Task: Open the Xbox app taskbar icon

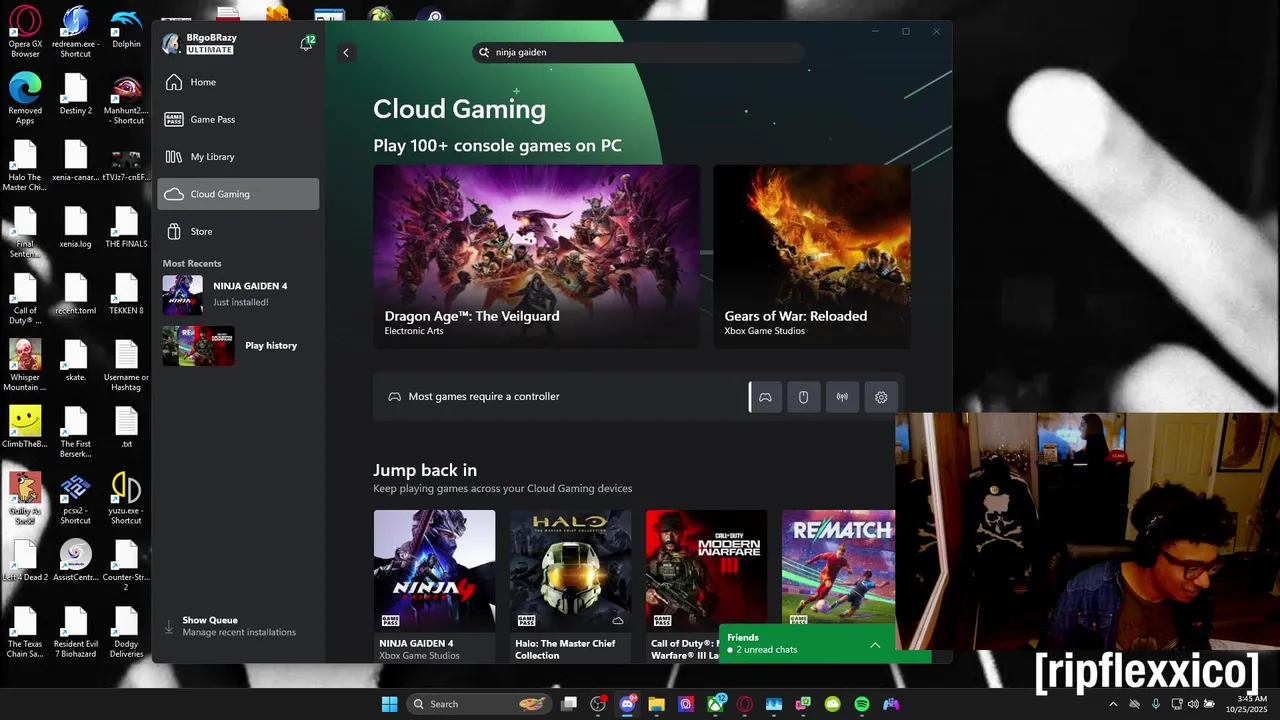Action: pos(716,704)
